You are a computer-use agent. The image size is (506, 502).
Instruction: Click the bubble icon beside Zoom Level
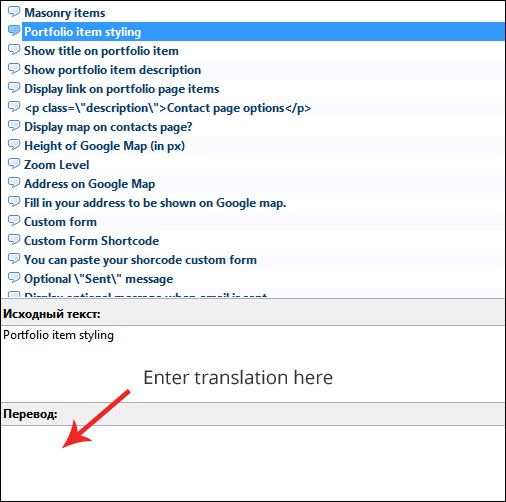[x=14, y=164]
